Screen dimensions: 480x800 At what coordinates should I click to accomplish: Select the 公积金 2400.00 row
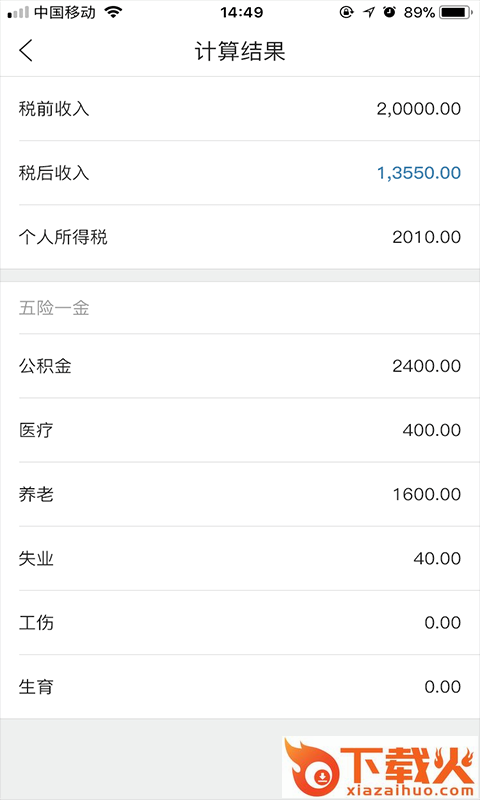point(240,366)
